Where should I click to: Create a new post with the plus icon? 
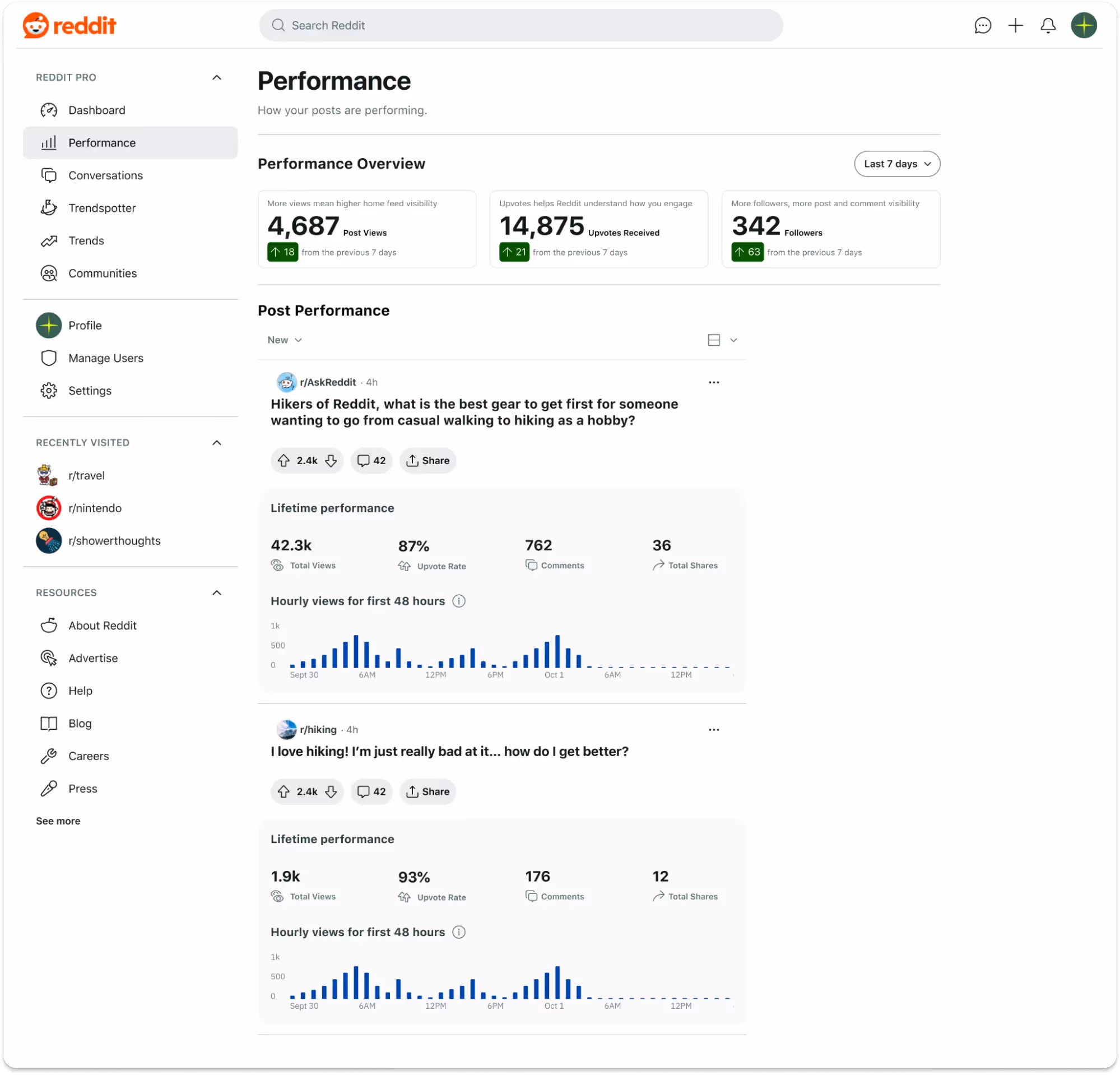(1015, 25)
